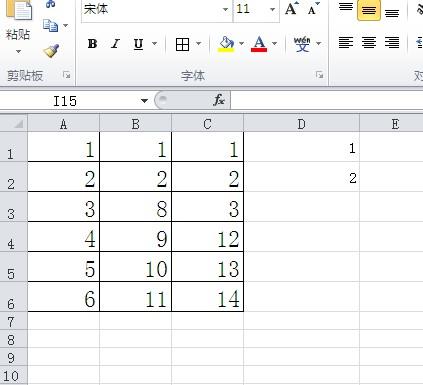Open the Font dialog launcher
The width and height of the screenshot is (423, 385).
[x=319, y=75]
